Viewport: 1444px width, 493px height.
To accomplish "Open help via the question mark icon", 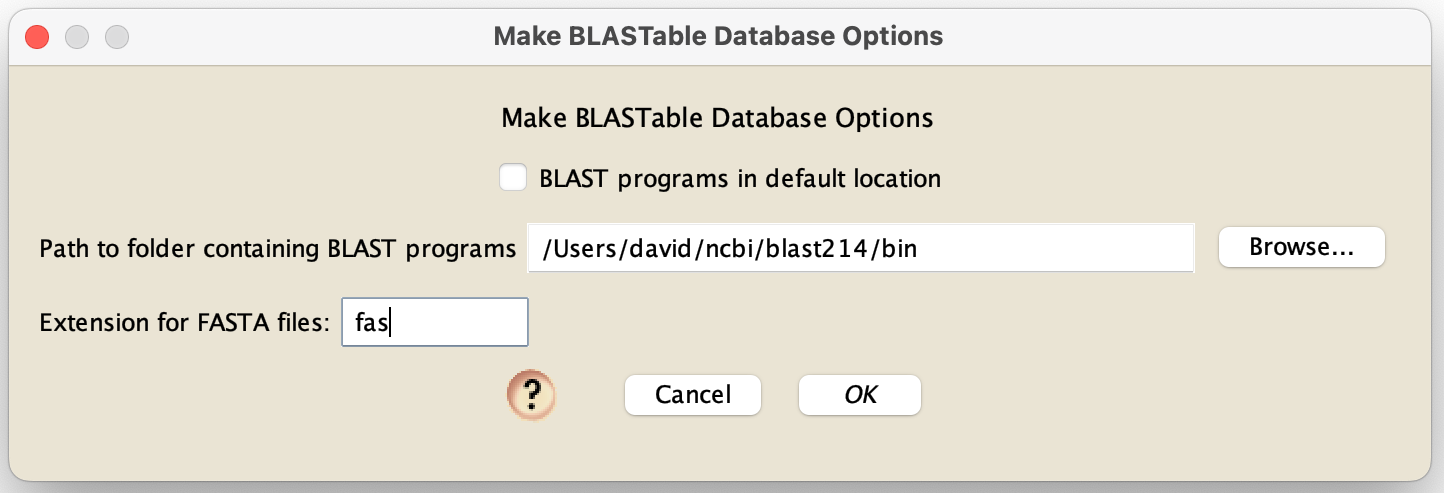I will tap(530, 394).
